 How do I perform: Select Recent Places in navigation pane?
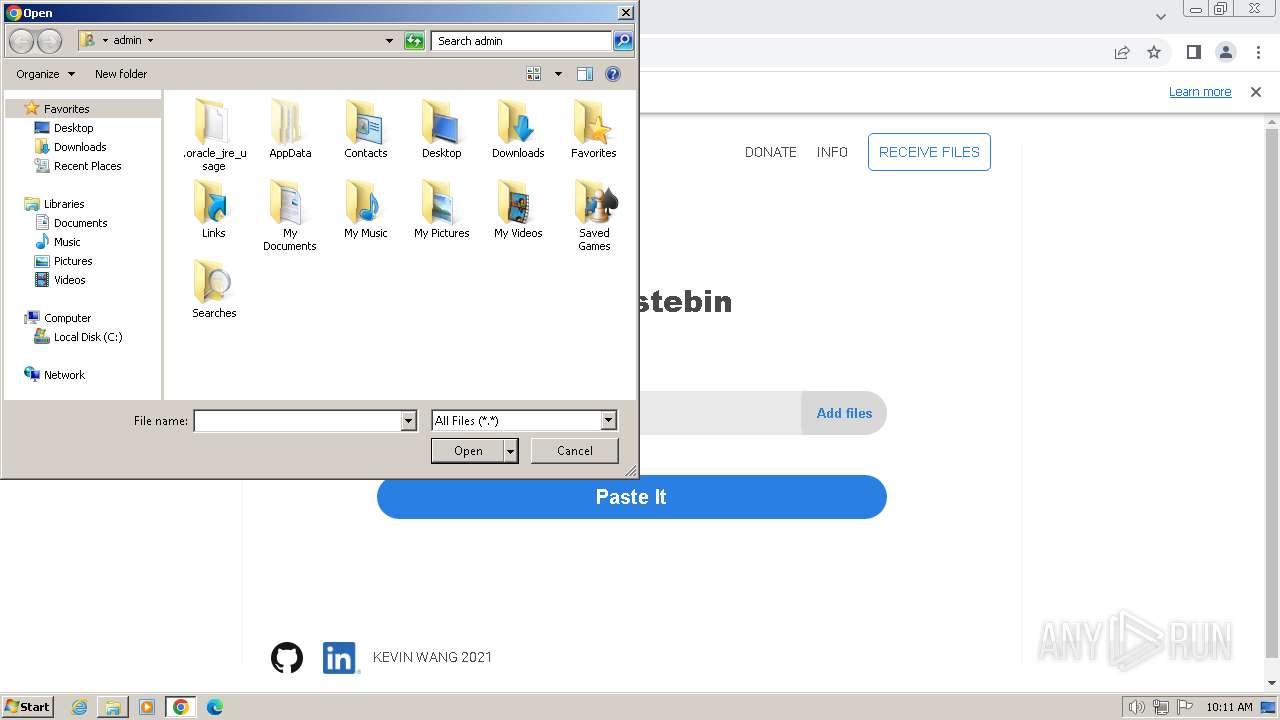[87, 166]
